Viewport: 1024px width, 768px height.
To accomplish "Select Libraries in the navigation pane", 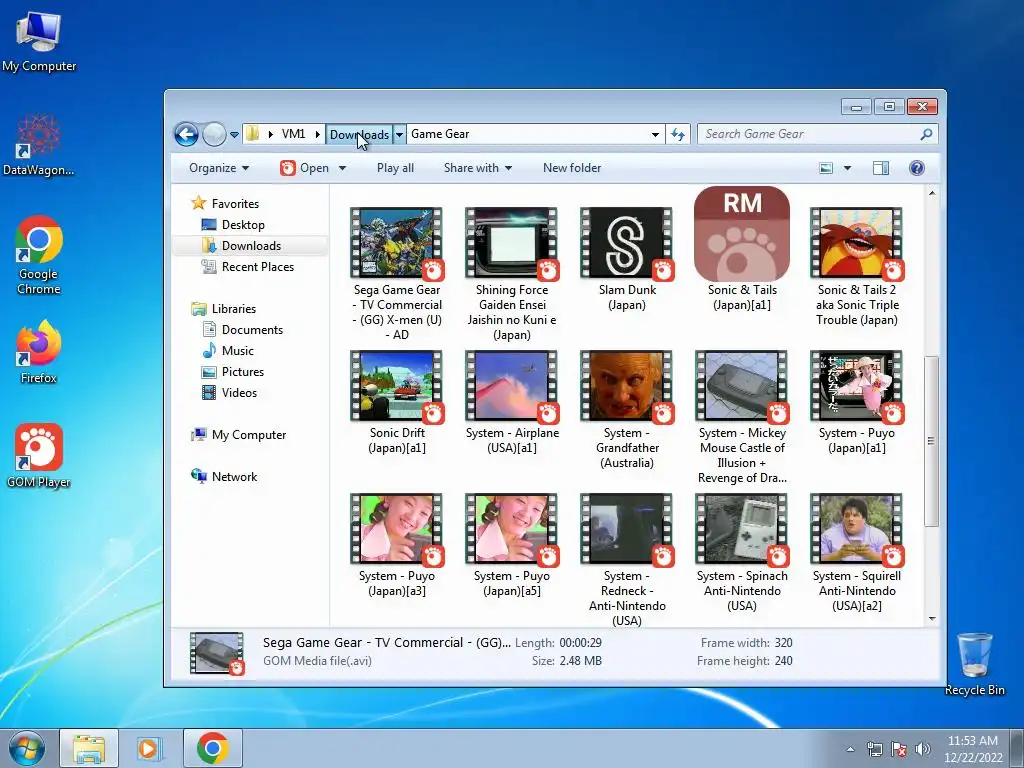I will point(233,309).
